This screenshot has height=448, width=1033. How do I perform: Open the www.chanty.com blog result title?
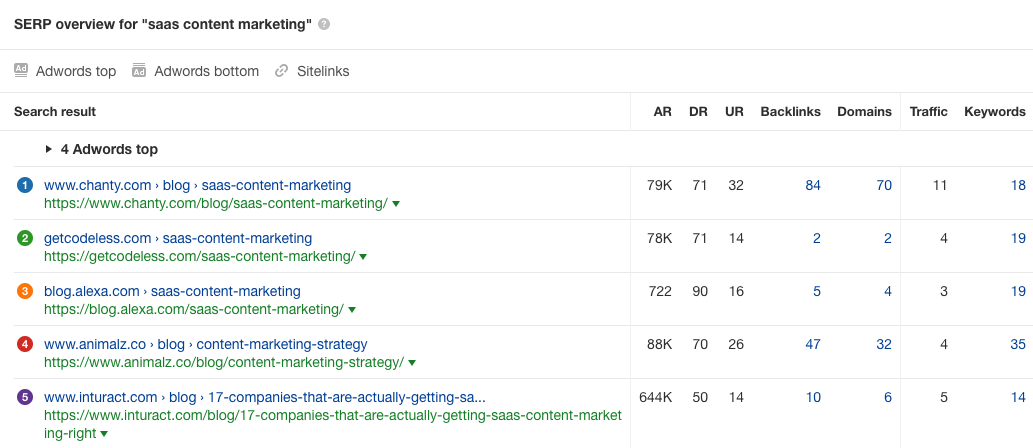[x=198, y=185]
